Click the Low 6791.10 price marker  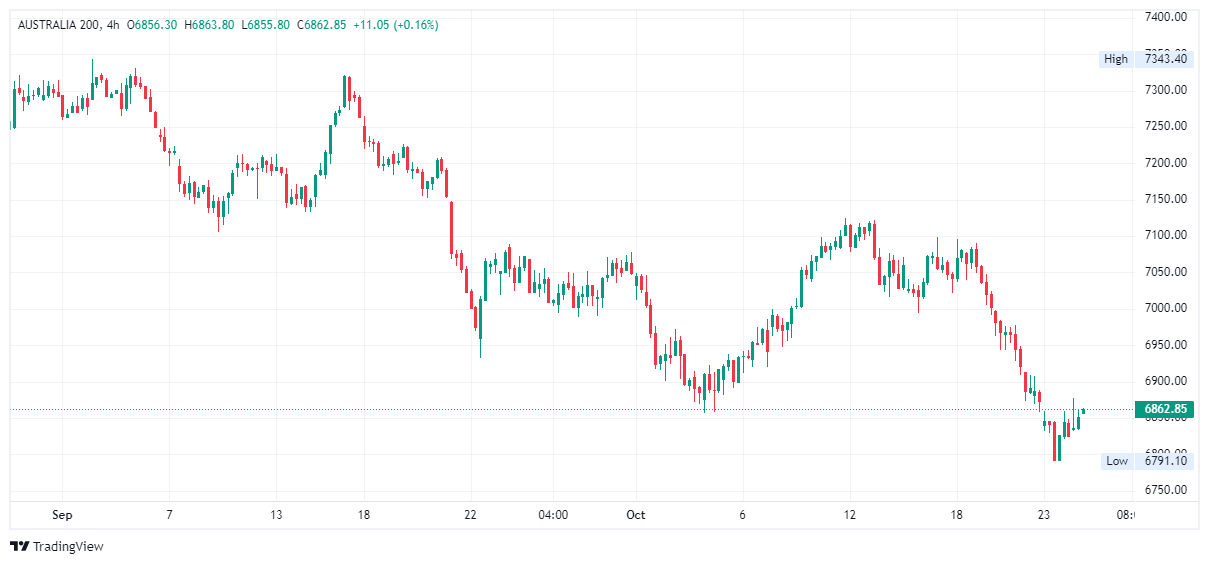click(x=1146, y=460)
